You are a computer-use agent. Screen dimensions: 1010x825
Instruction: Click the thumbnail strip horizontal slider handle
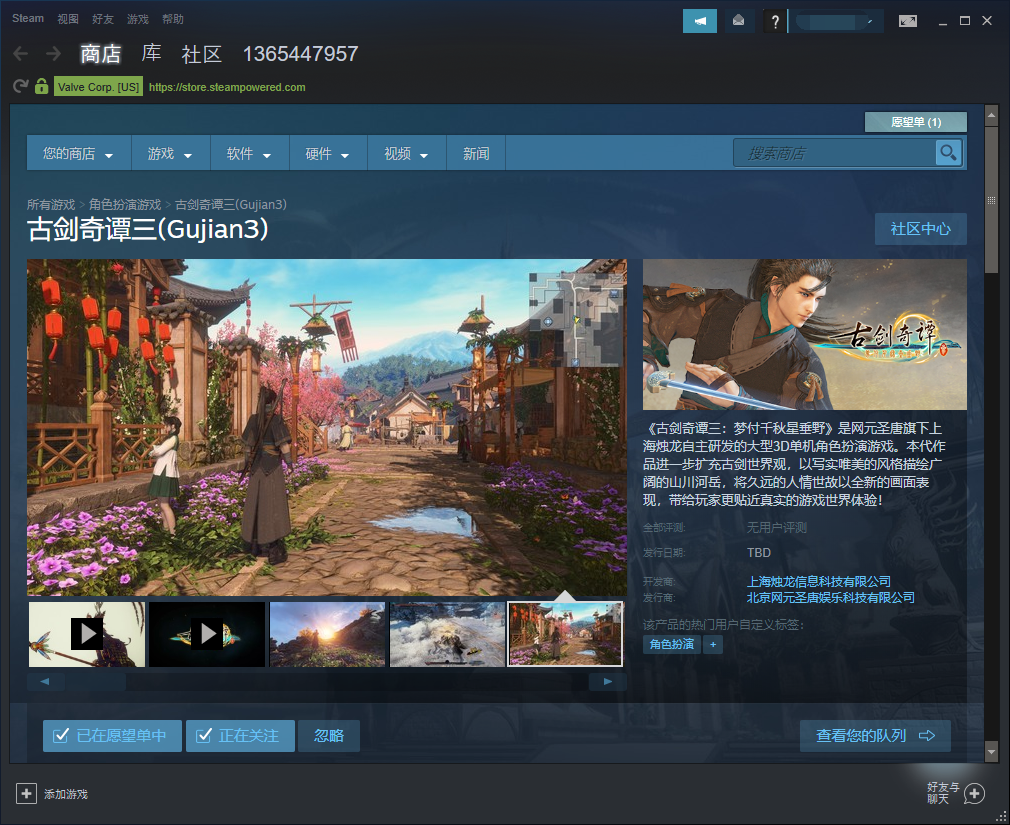coord(95,681)
